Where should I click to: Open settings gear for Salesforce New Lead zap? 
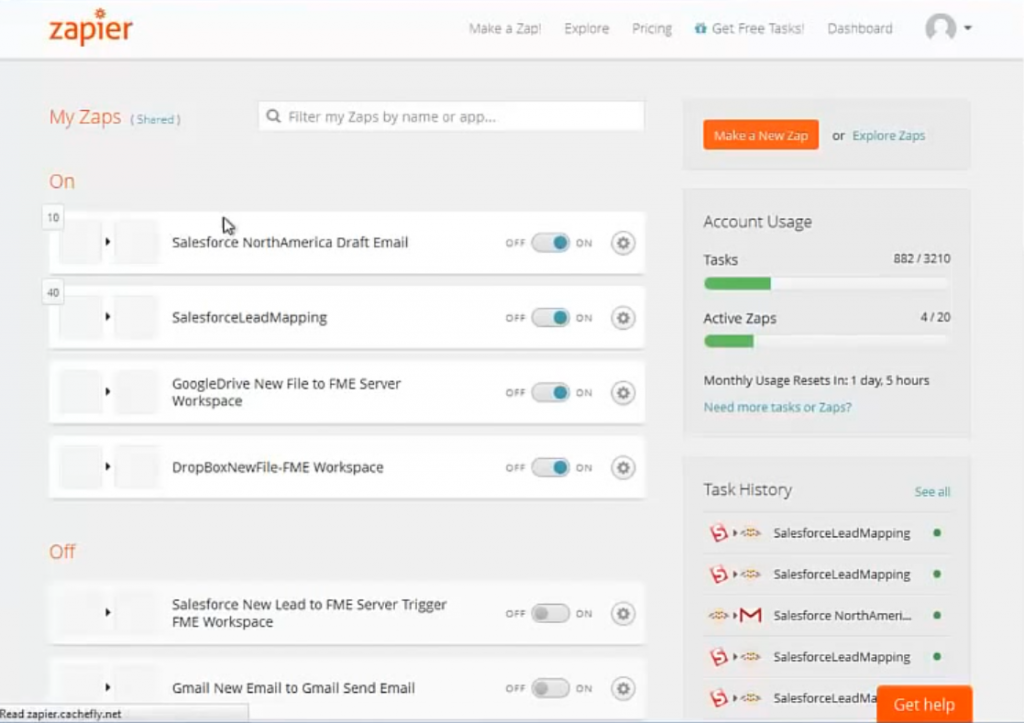pos(623,613)
